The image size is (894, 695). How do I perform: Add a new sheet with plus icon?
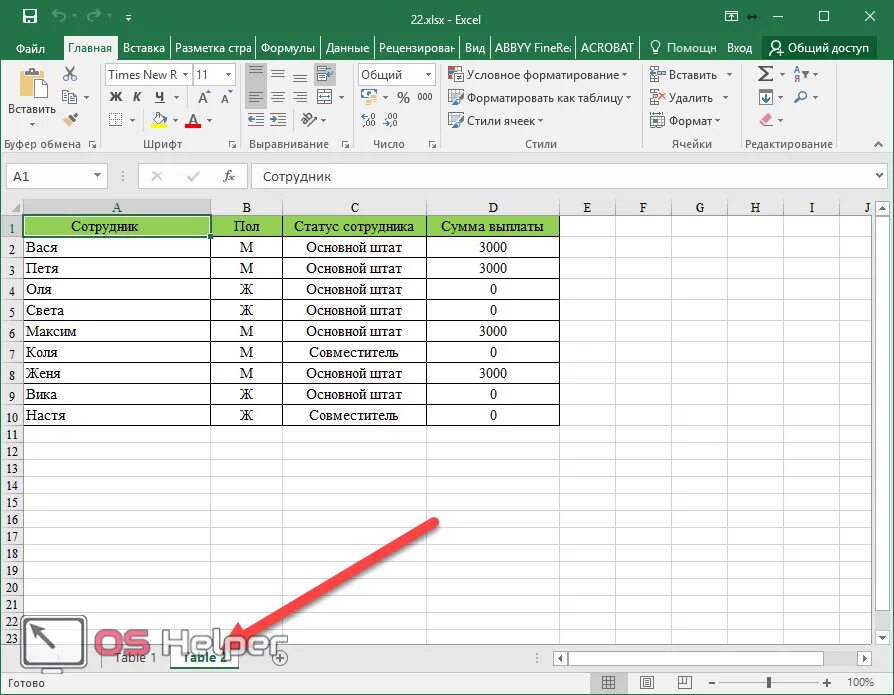click(x=279, y=658)
